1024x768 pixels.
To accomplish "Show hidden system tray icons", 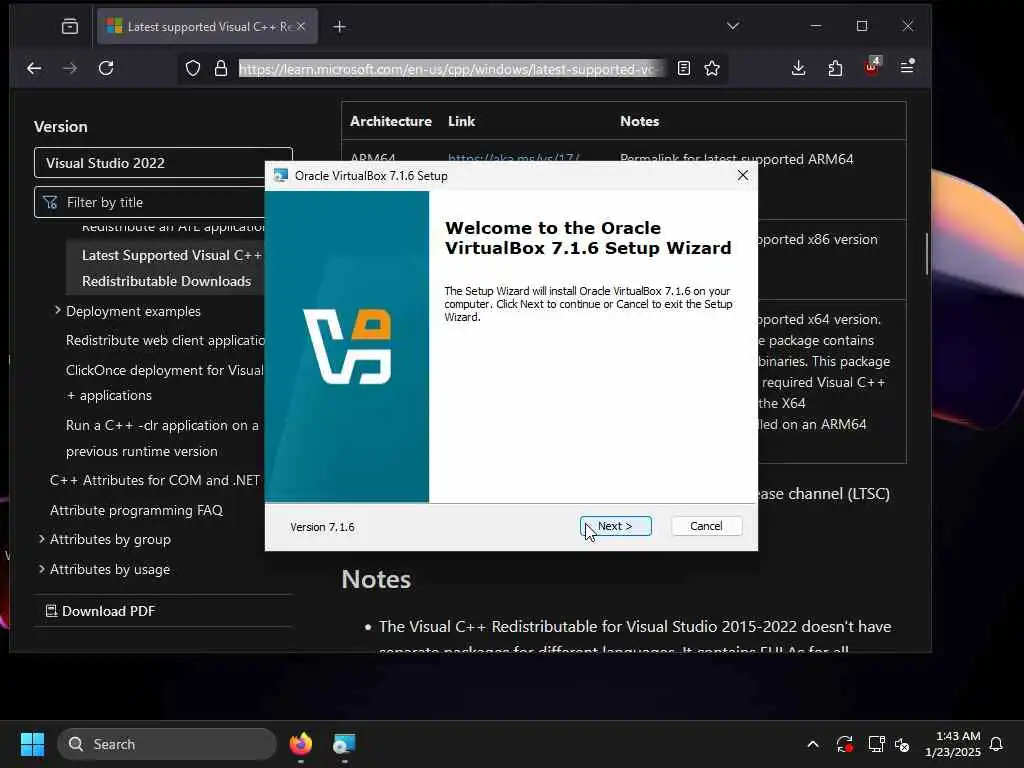I will point(812,744).
